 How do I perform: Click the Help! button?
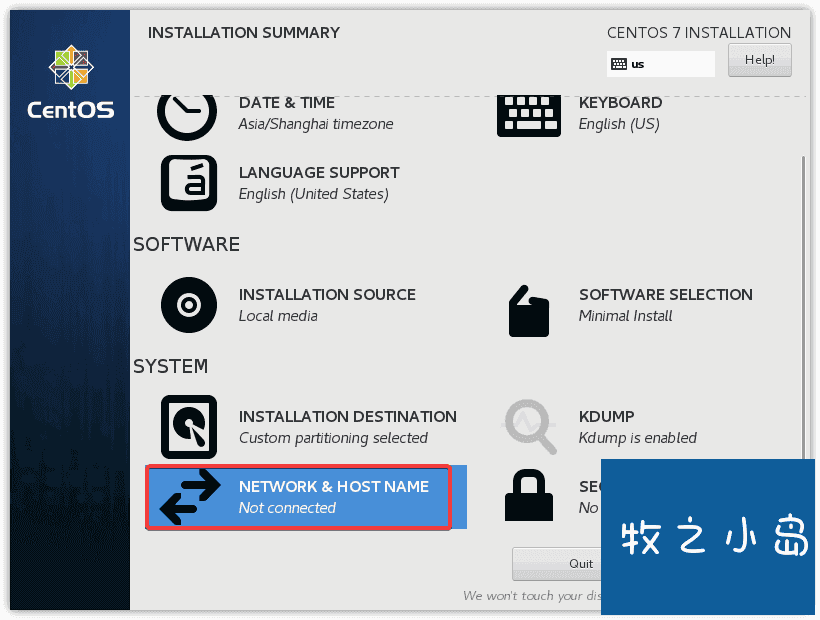[x=759, y=60]
